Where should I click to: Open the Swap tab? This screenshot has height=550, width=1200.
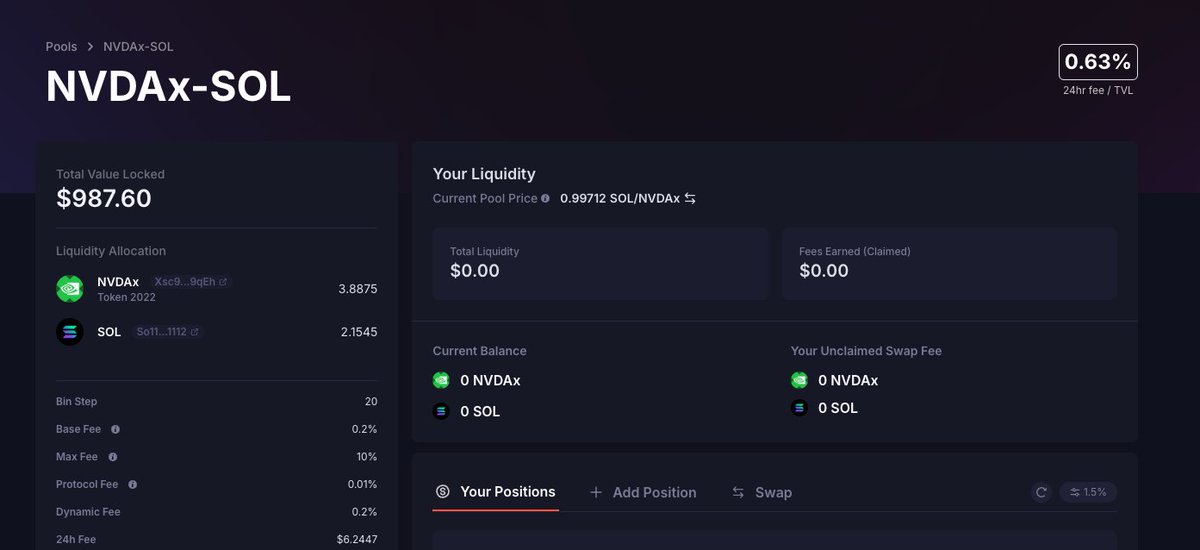pos(762,492)
